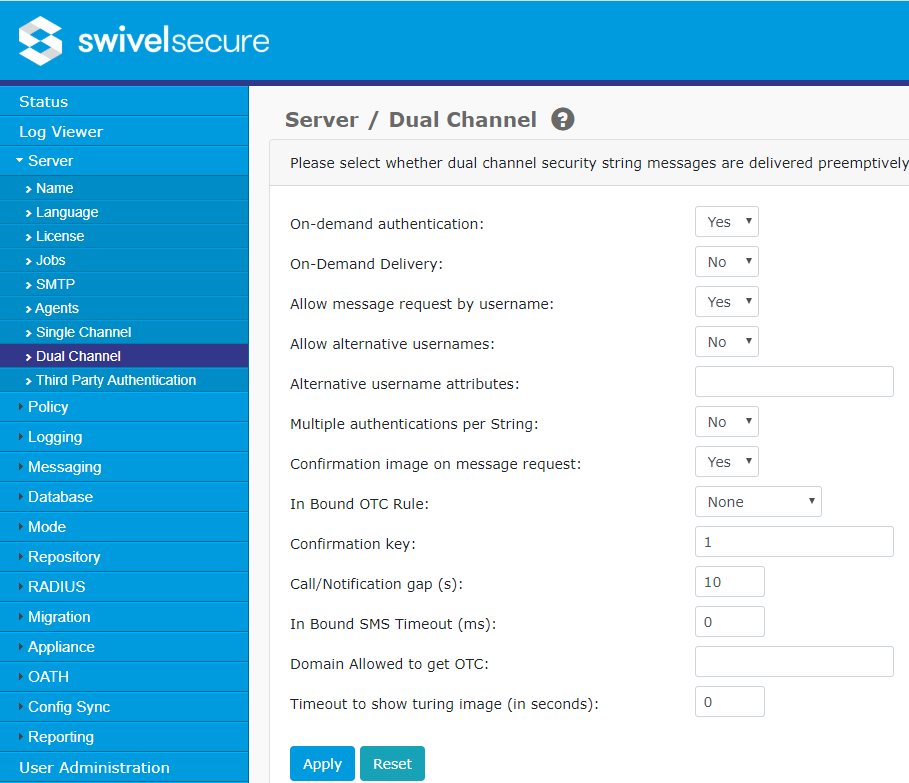Open the SMTP server settings
This screenshot has height=783, width=909.
coord(55,284)
